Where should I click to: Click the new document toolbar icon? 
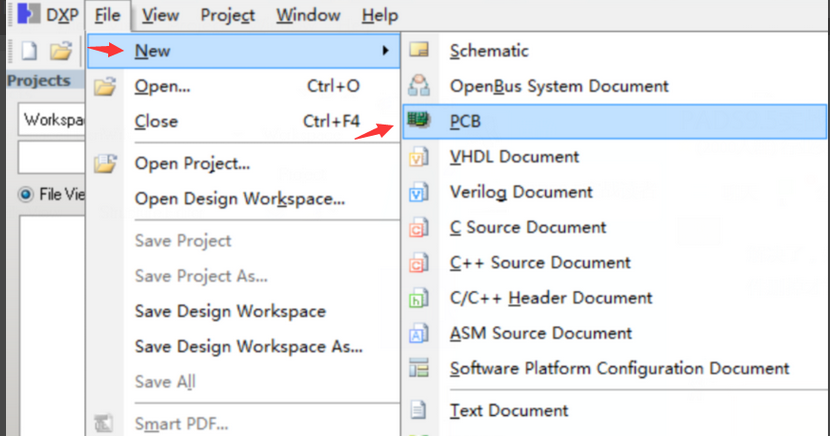click(27, 50)
